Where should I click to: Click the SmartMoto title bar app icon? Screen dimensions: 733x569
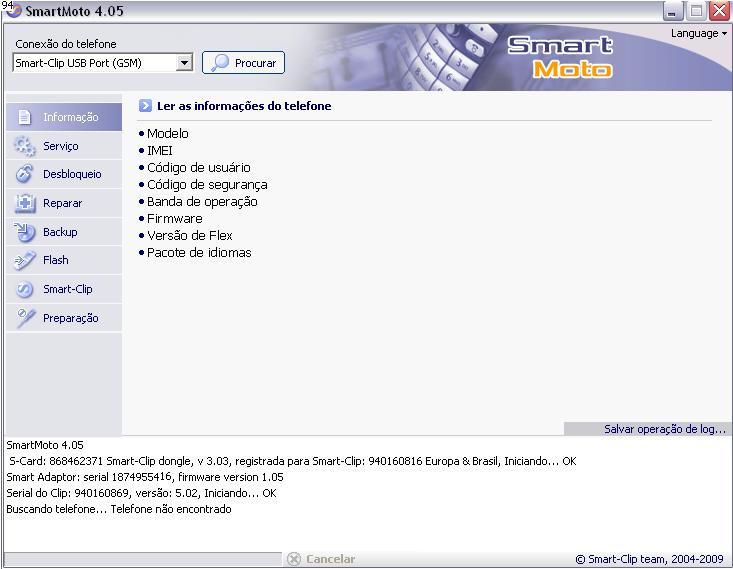[x=12, y=10]
